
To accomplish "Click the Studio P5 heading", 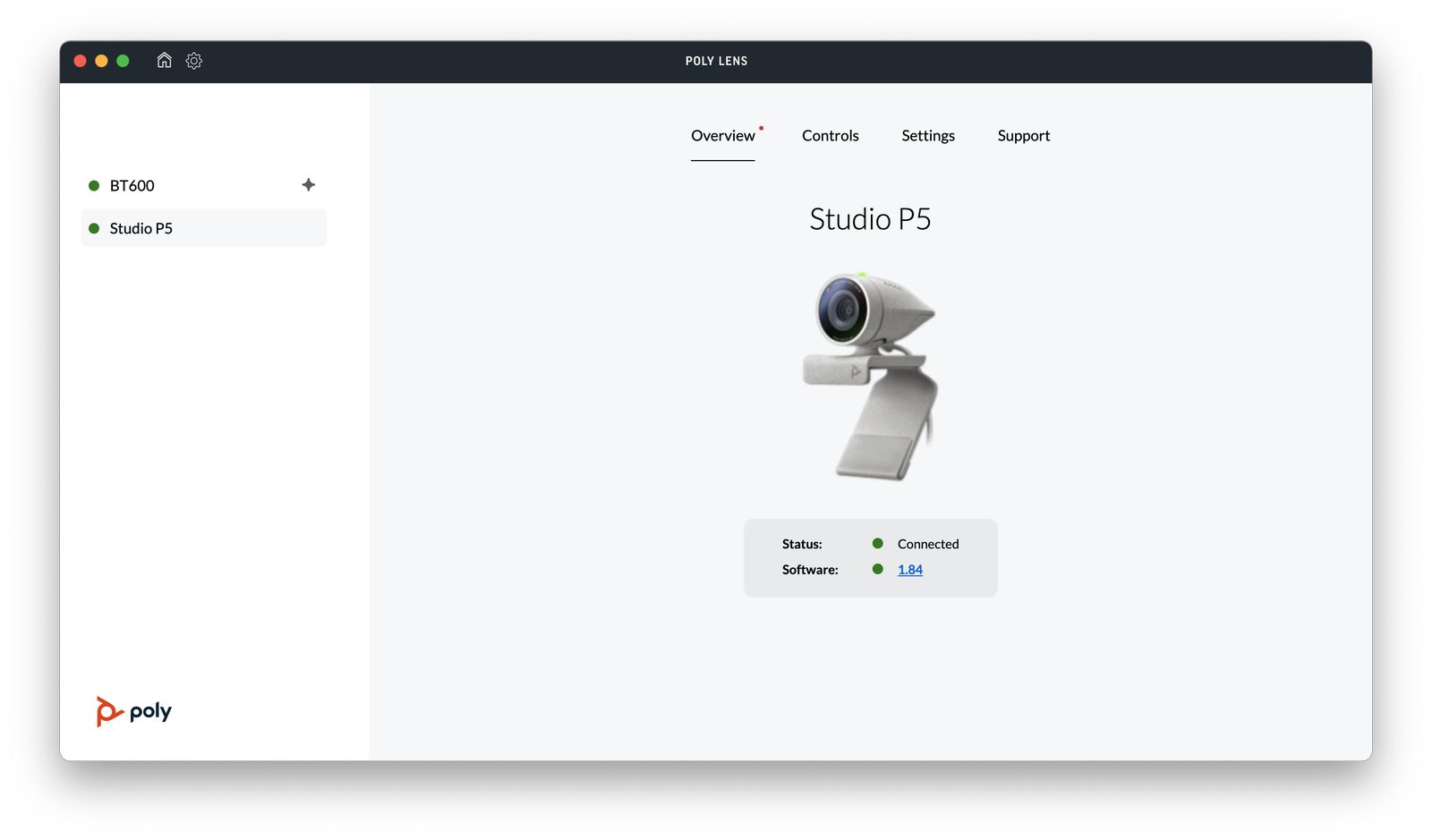I will coord(870,219).
